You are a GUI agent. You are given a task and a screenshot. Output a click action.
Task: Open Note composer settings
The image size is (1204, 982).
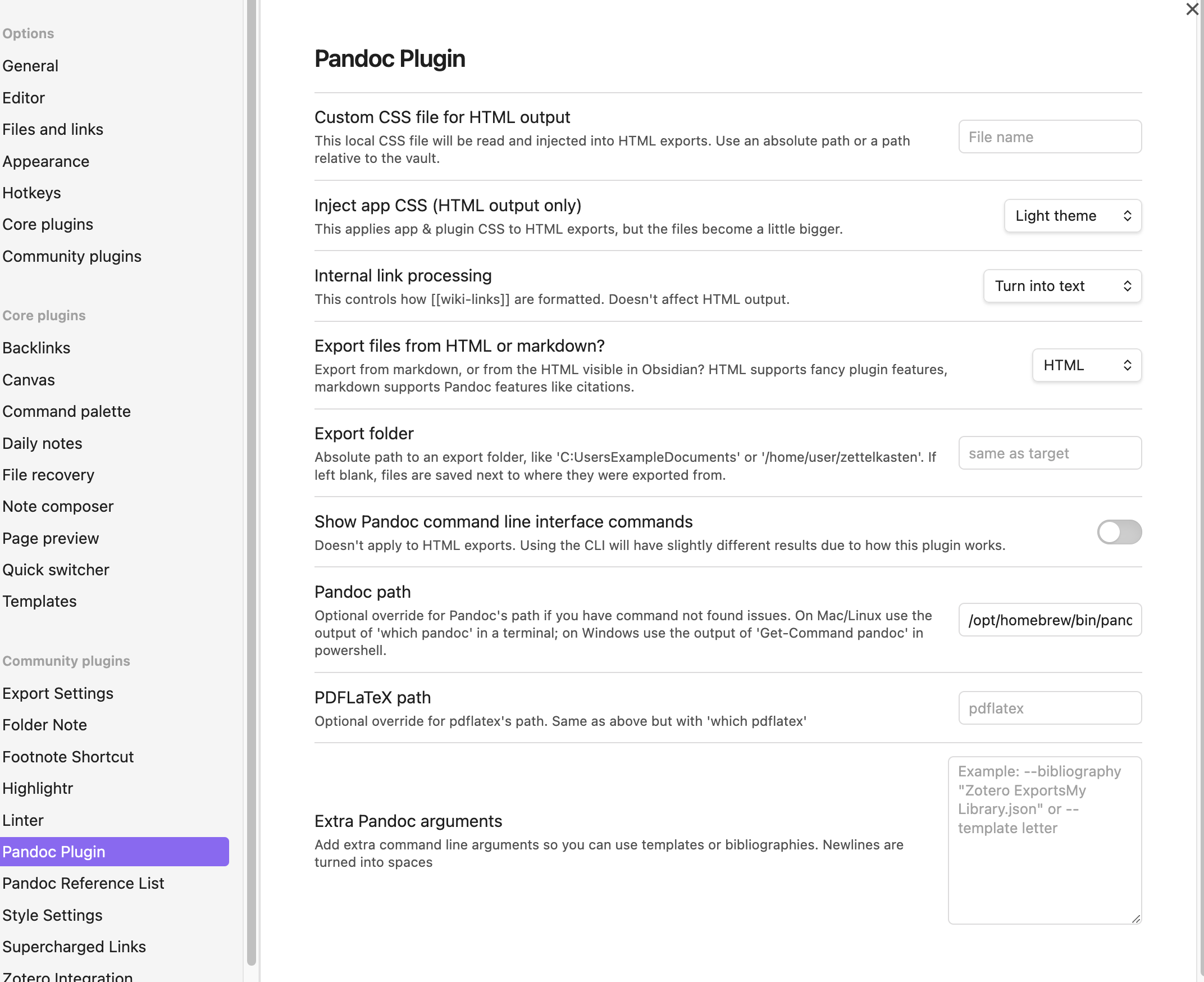tap(58, 506)
